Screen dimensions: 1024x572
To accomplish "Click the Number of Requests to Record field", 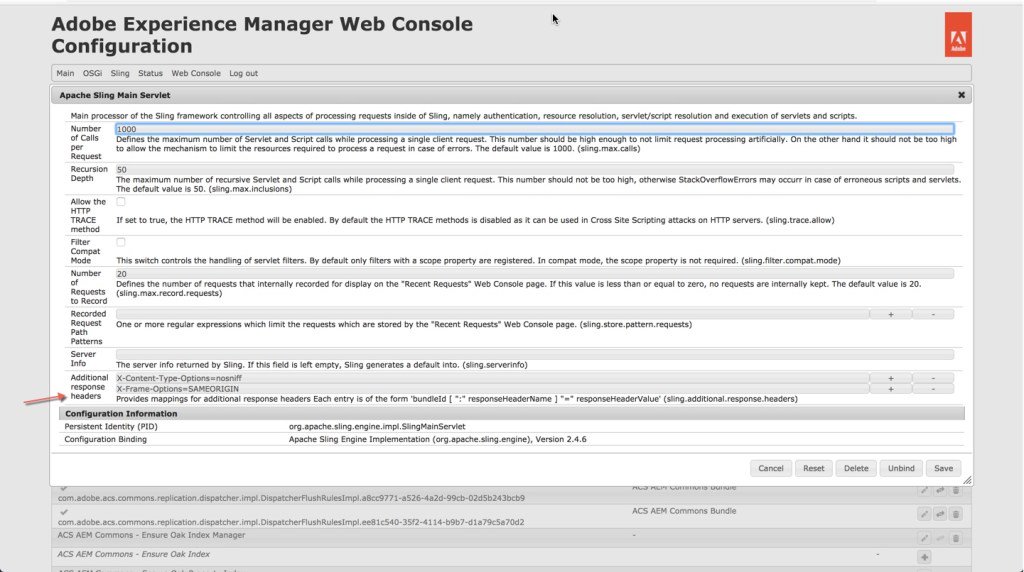I will click(535, 274).
